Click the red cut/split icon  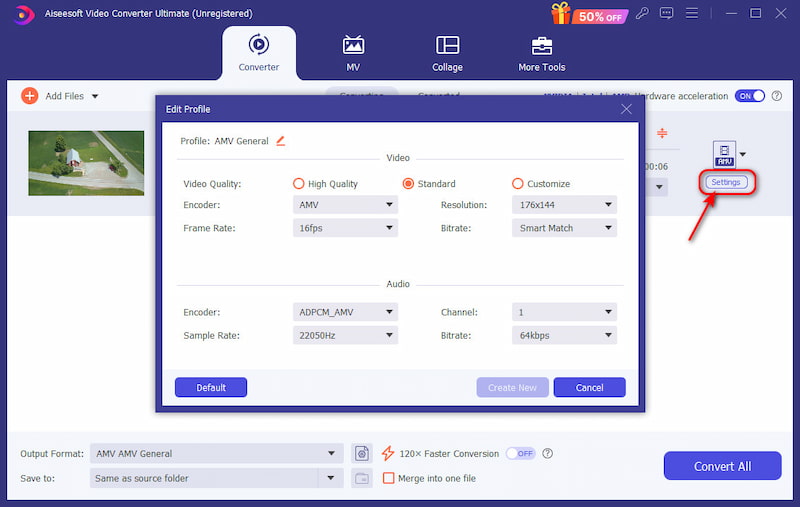click(662, 133)
